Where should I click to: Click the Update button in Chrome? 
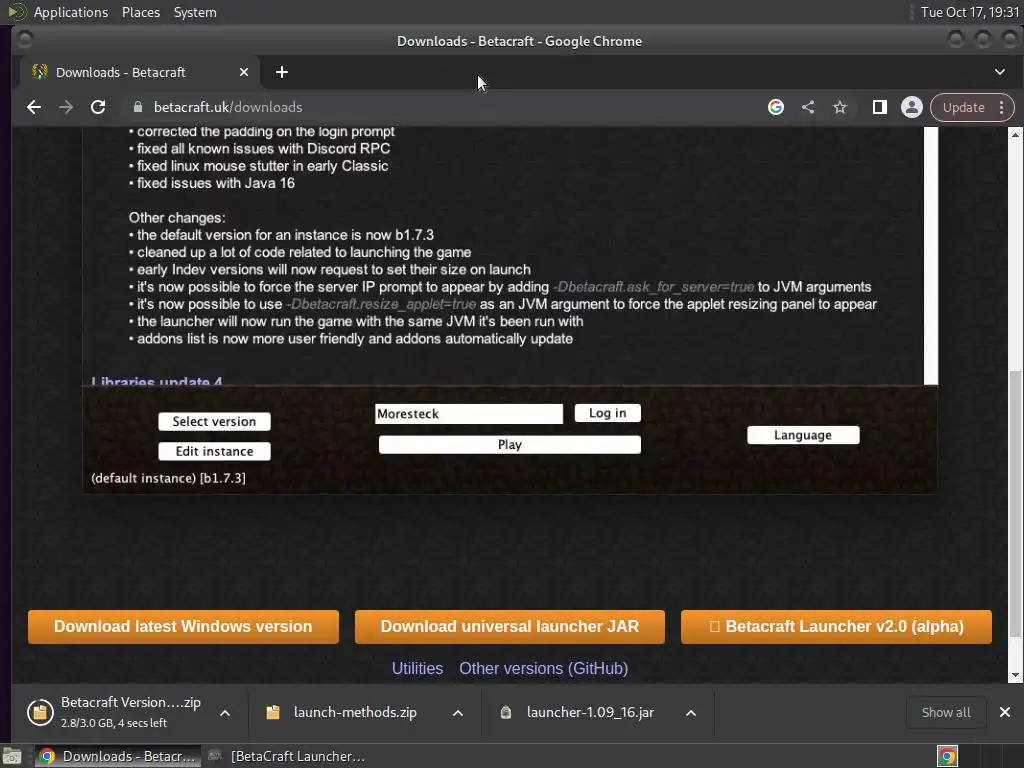[963, 108]
